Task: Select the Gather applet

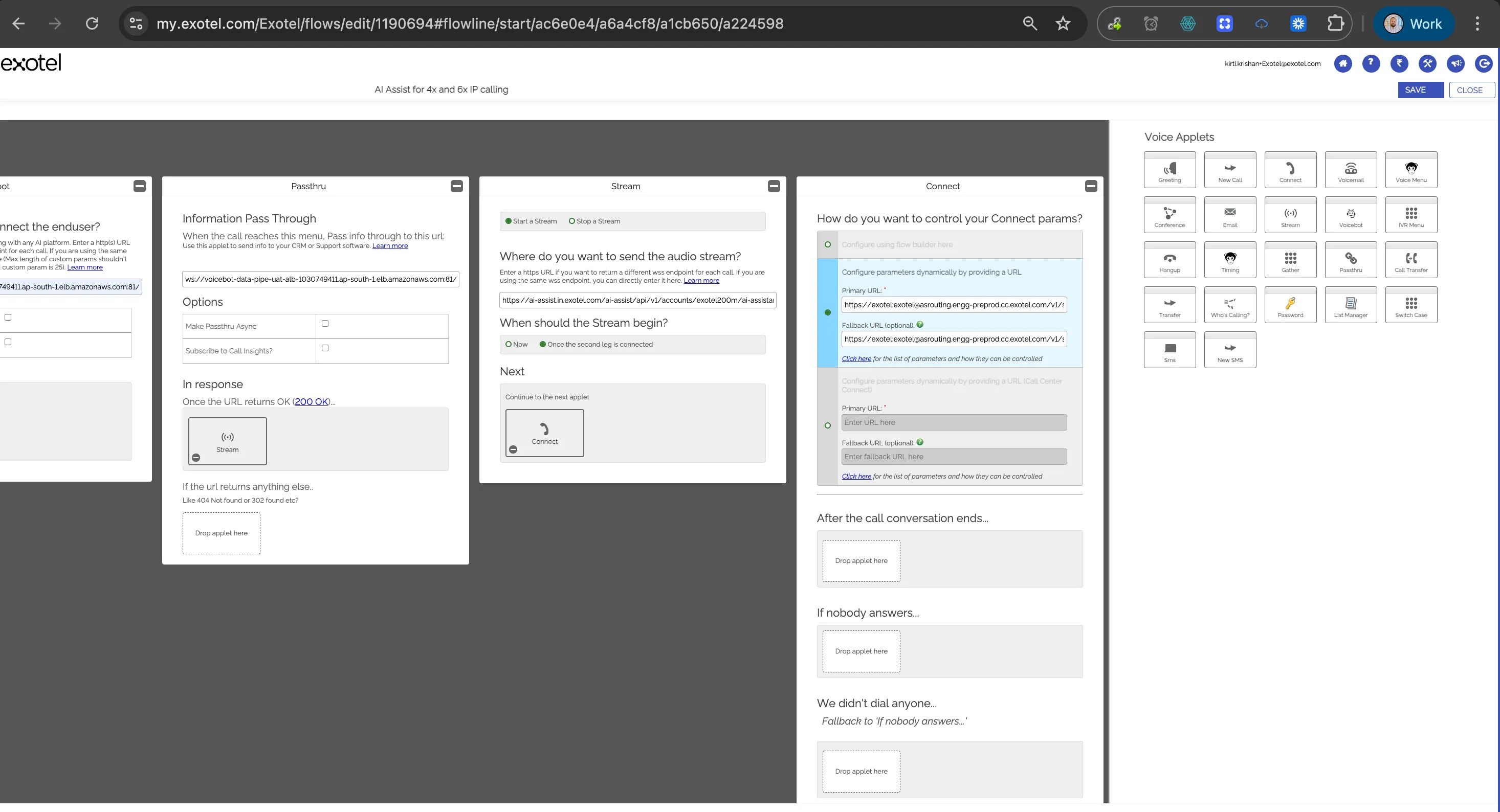Action: [x=1290, y=260]
